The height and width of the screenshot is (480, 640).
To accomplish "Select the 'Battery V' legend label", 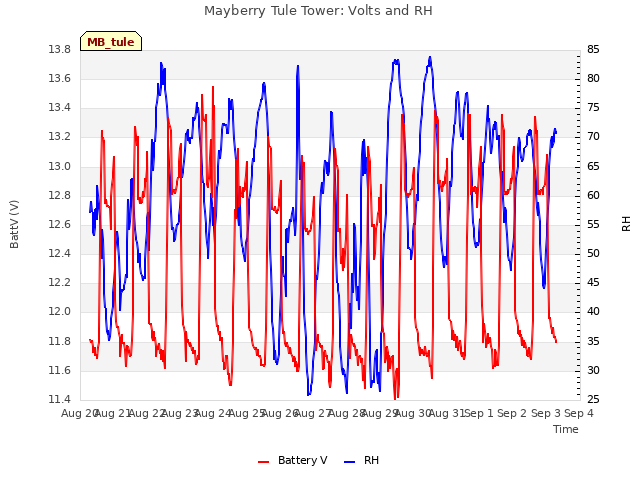I will point(302,460).
